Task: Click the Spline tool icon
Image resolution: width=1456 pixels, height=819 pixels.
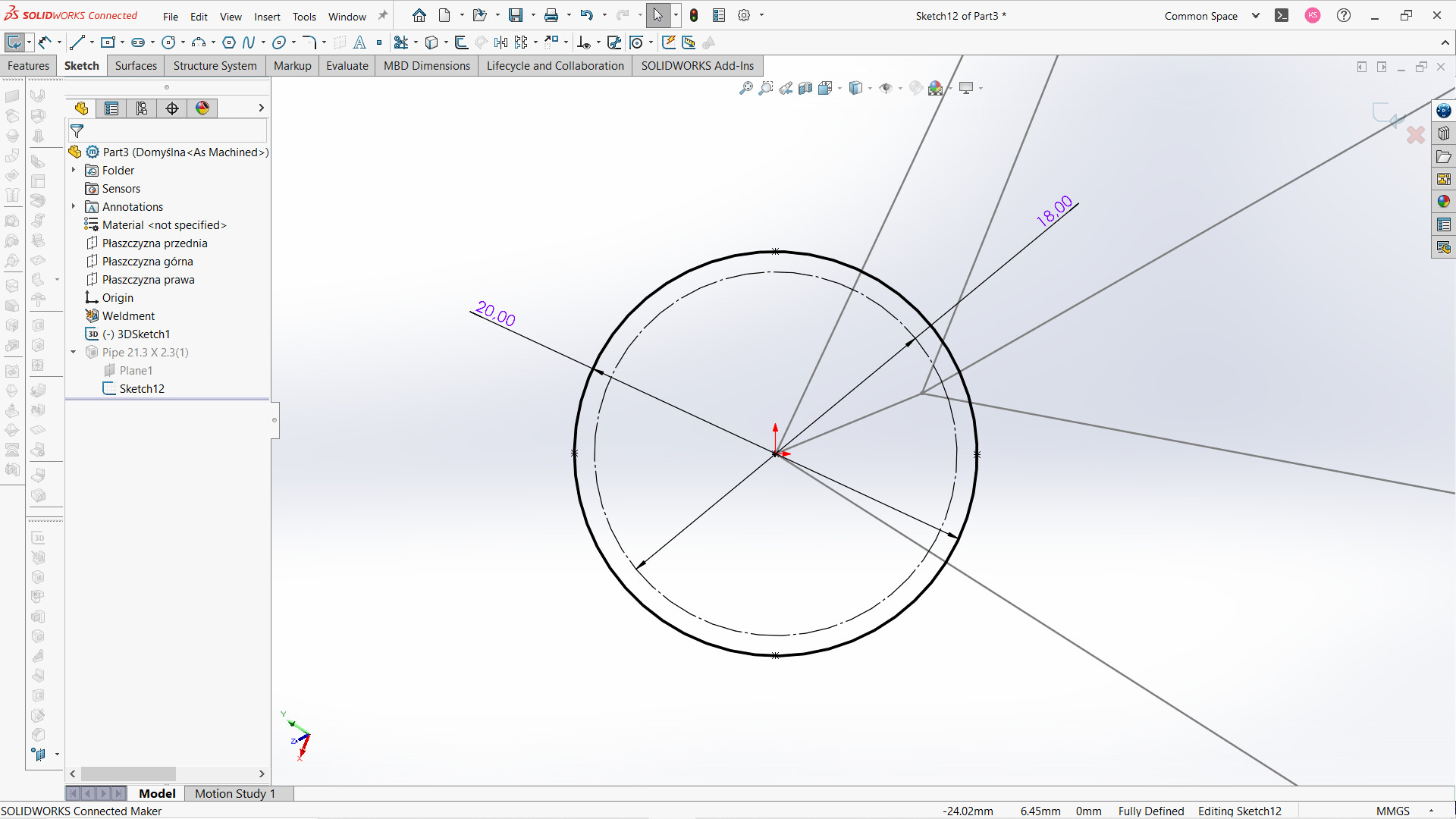Action: coord(249,42)
